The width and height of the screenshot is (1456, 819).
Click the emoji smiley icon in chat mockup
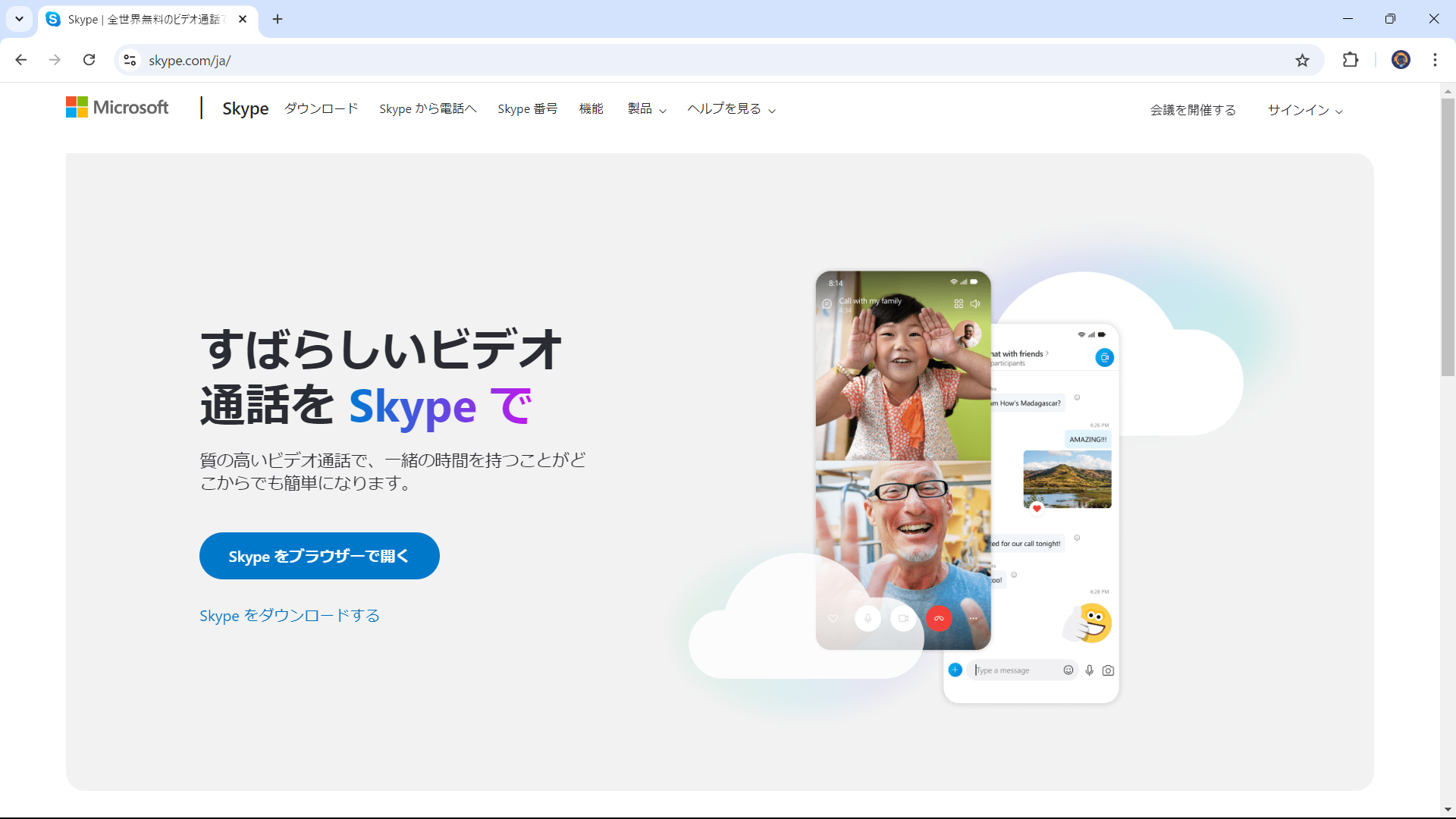(1068, 670)
